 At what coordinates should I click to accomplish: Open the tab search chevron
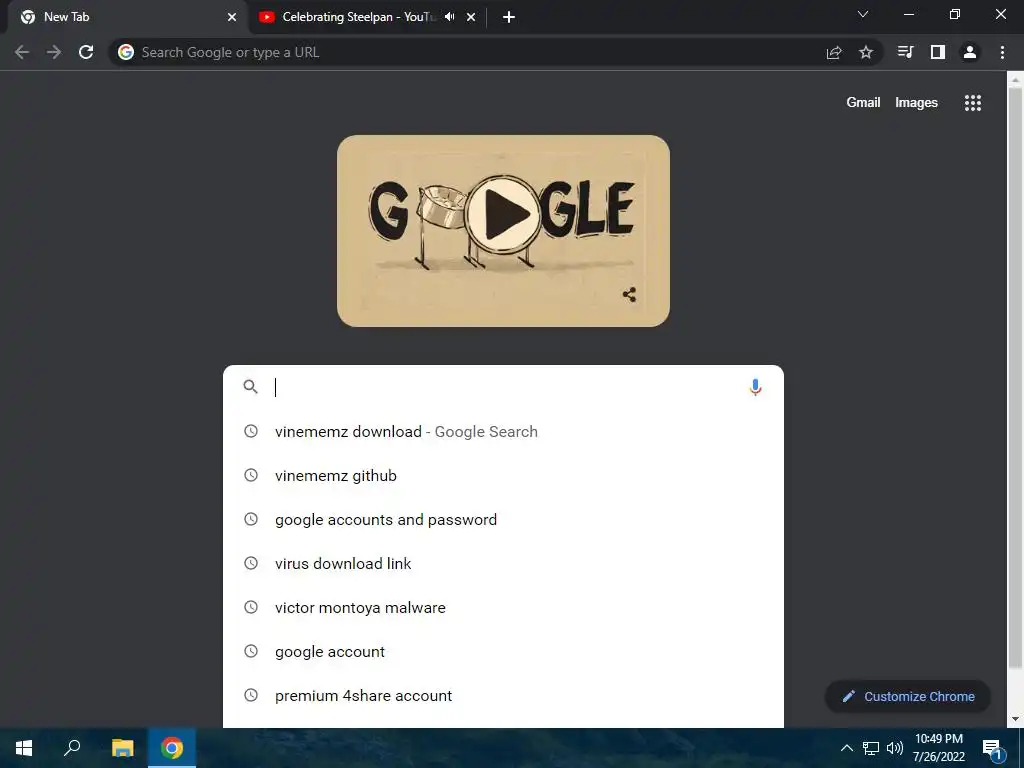tap(863, 14)
